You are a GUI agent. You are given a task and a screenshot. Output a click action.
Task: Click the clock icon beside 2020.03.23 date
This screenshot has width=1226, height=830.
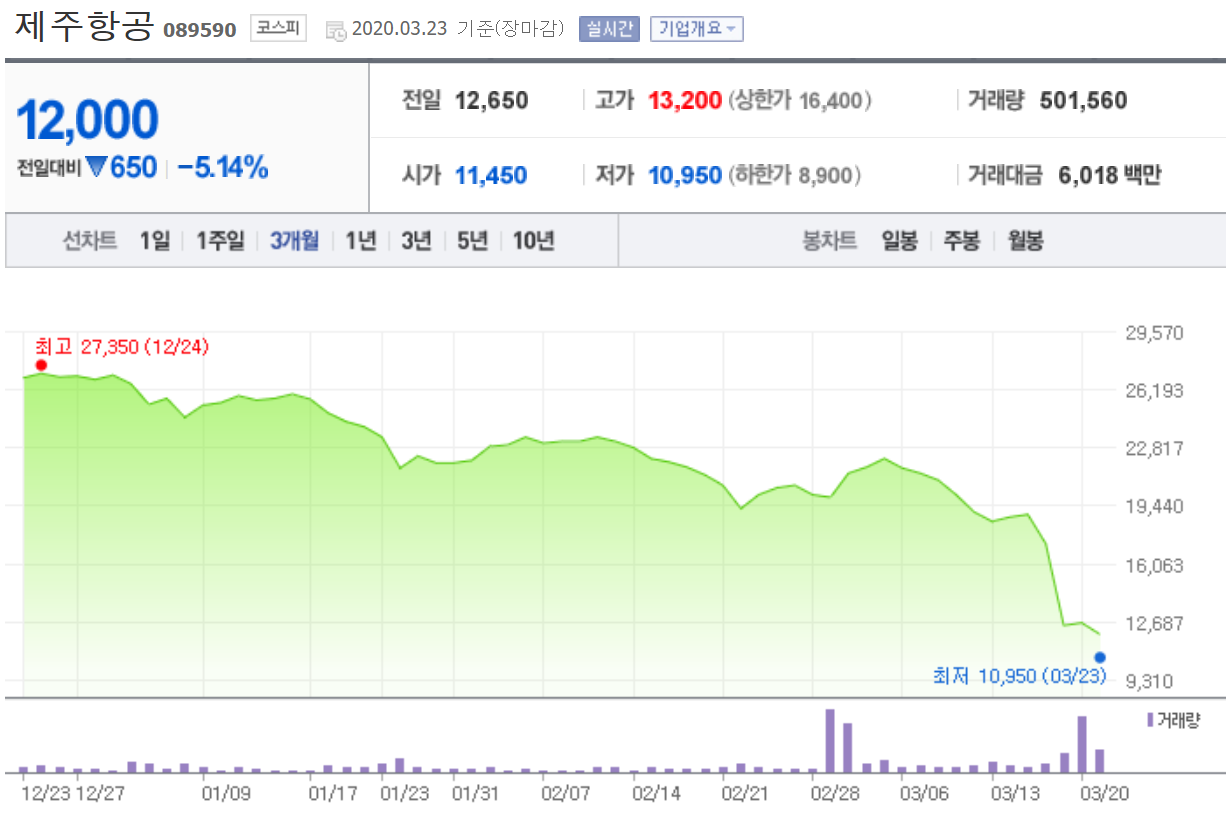point(336,30)
